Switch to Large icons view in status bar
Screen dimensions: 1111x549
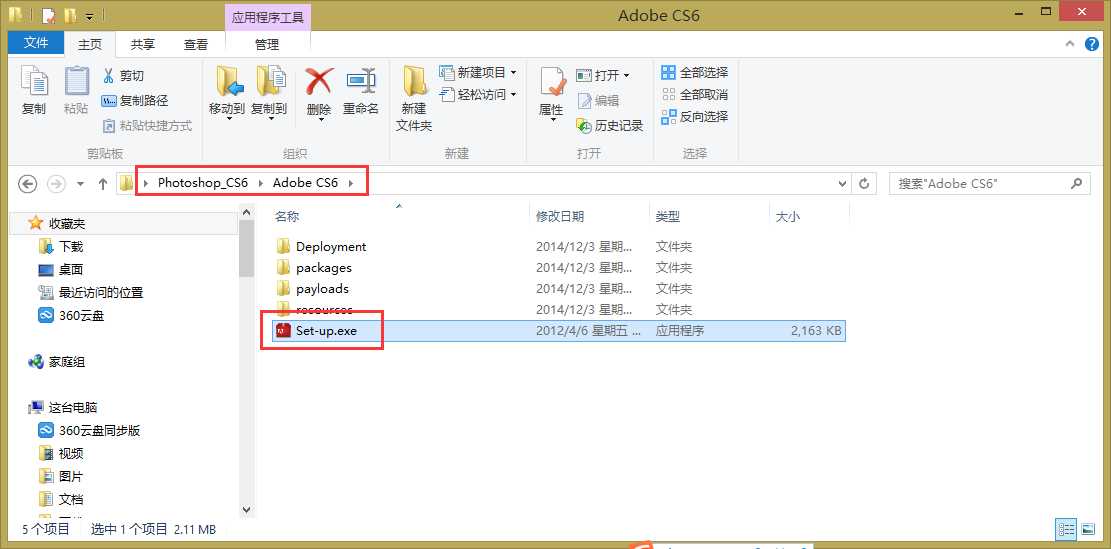point(1088,529)
